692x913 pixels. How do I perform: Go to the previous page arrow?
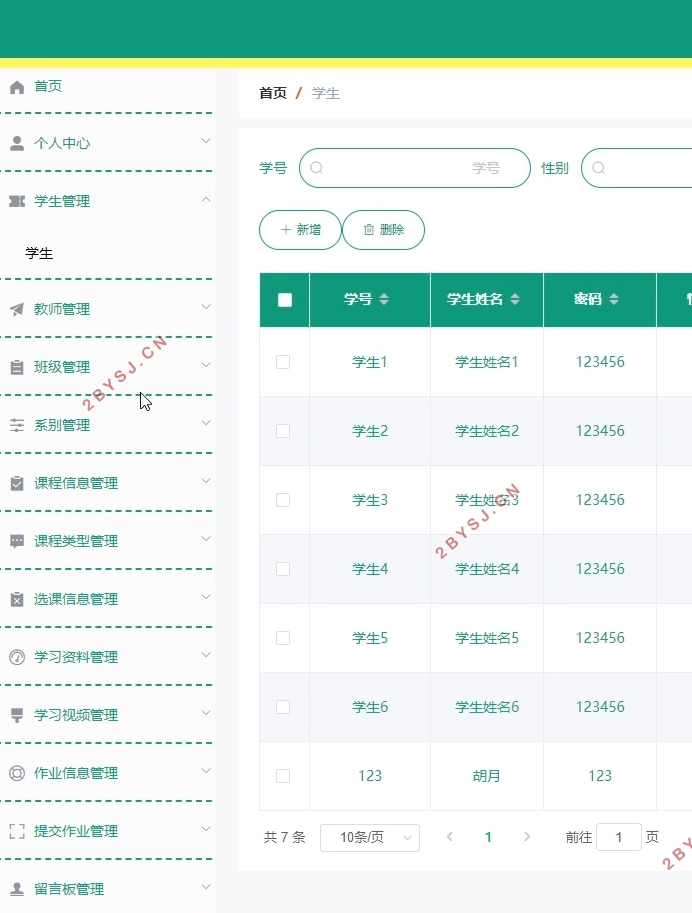[x=450, y=837]
